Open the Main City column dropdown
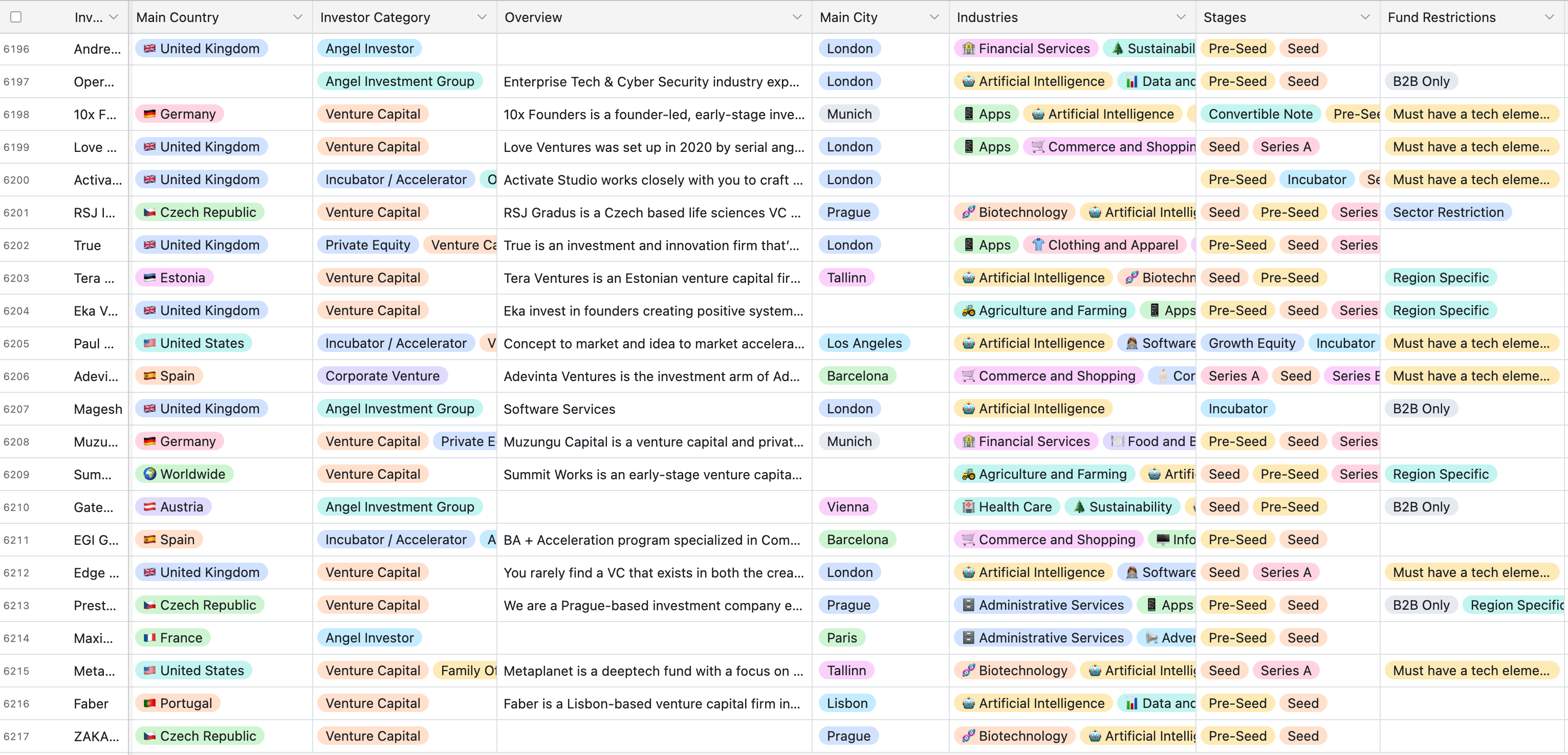 click(934, 17)
